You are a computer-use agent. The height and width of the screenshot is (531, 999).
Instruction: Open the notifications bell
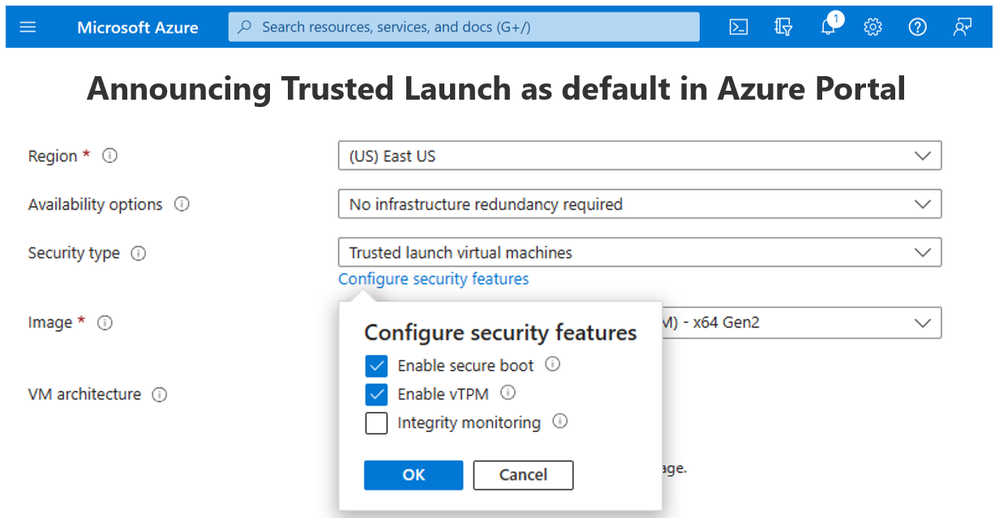(829, 27)
